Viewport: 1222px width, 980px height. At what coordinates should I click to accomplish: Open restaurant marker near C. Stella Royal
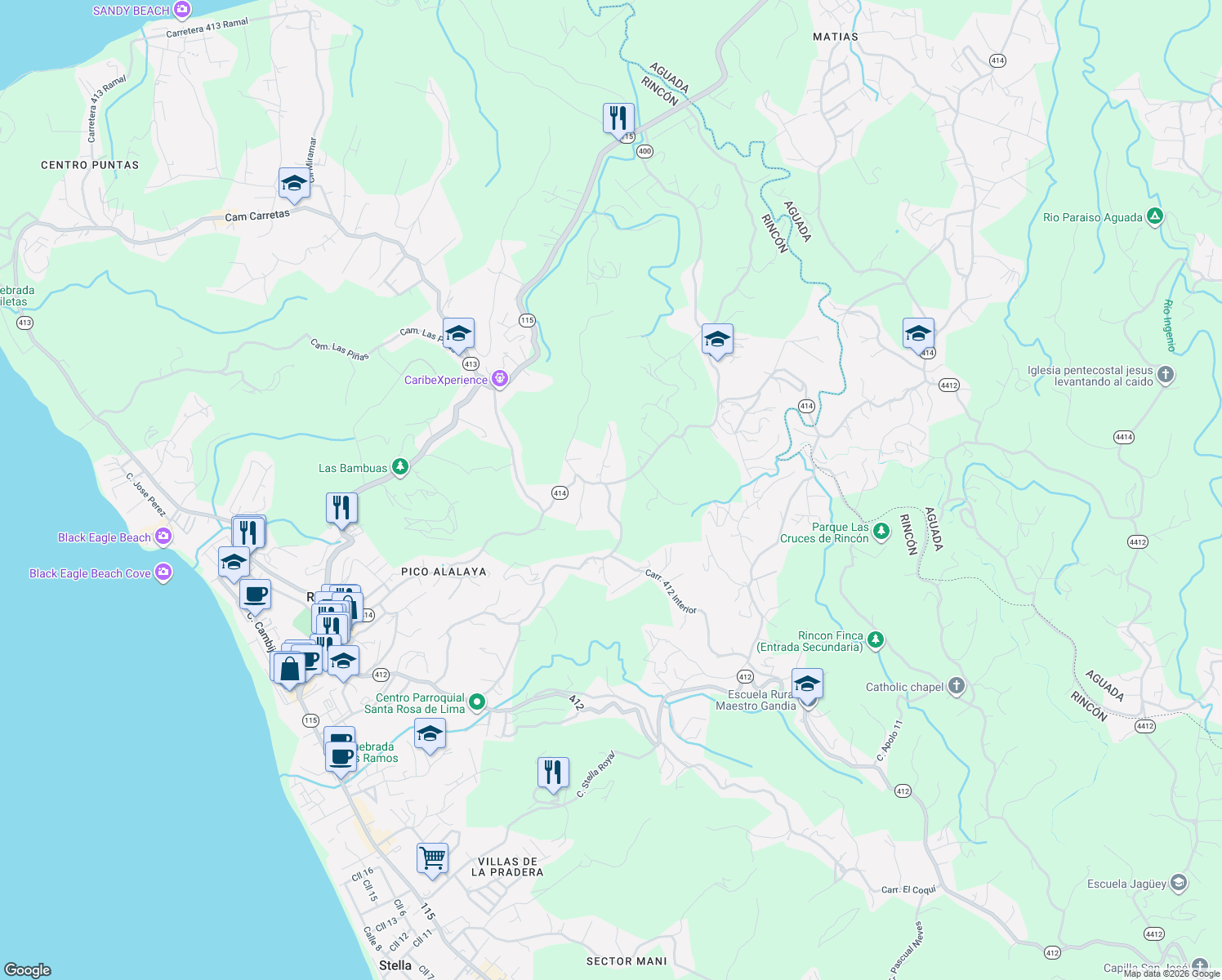point(553,774)
